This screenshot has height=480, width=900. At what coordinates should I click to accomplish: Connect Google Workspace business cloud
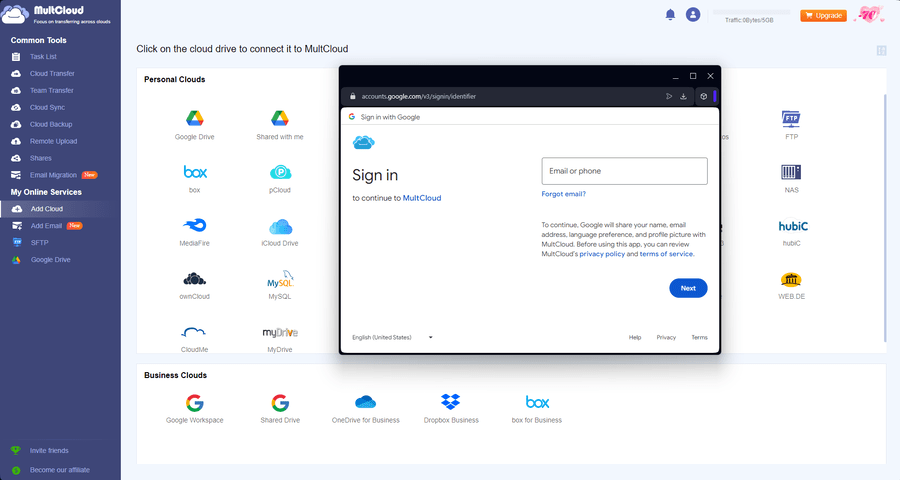point(195,408)
